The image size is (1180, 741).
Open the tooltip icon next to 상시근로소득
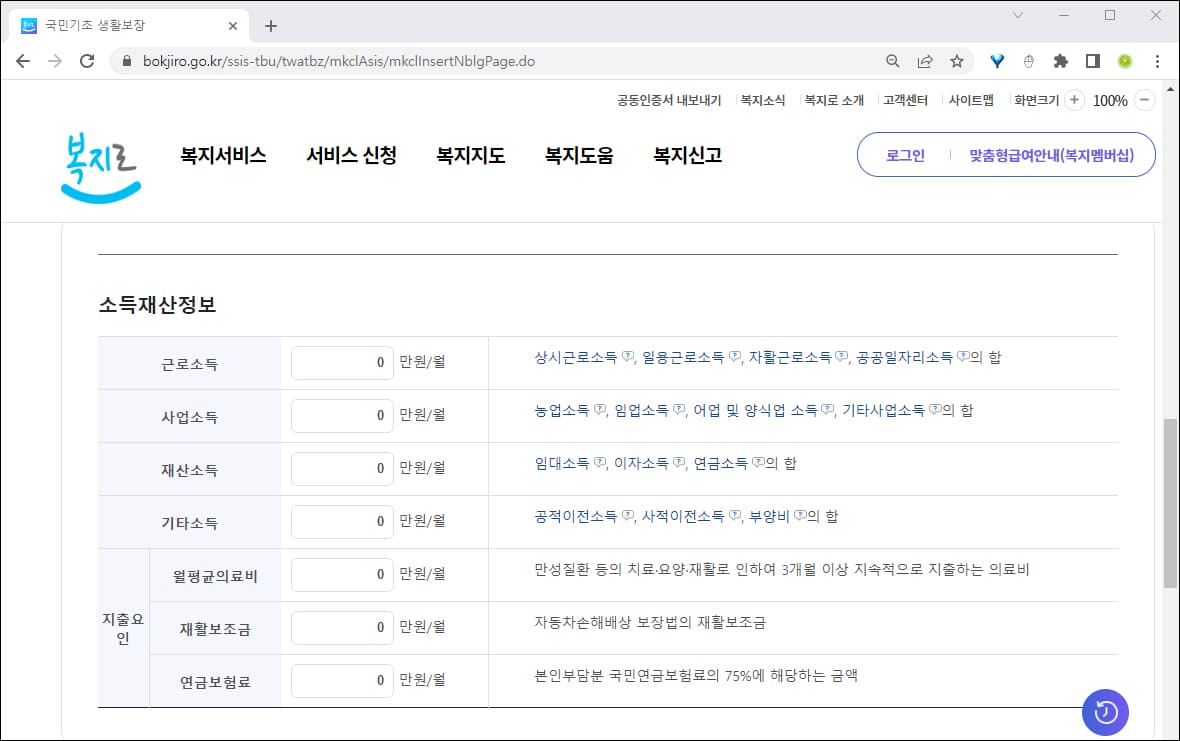point(628,356)
